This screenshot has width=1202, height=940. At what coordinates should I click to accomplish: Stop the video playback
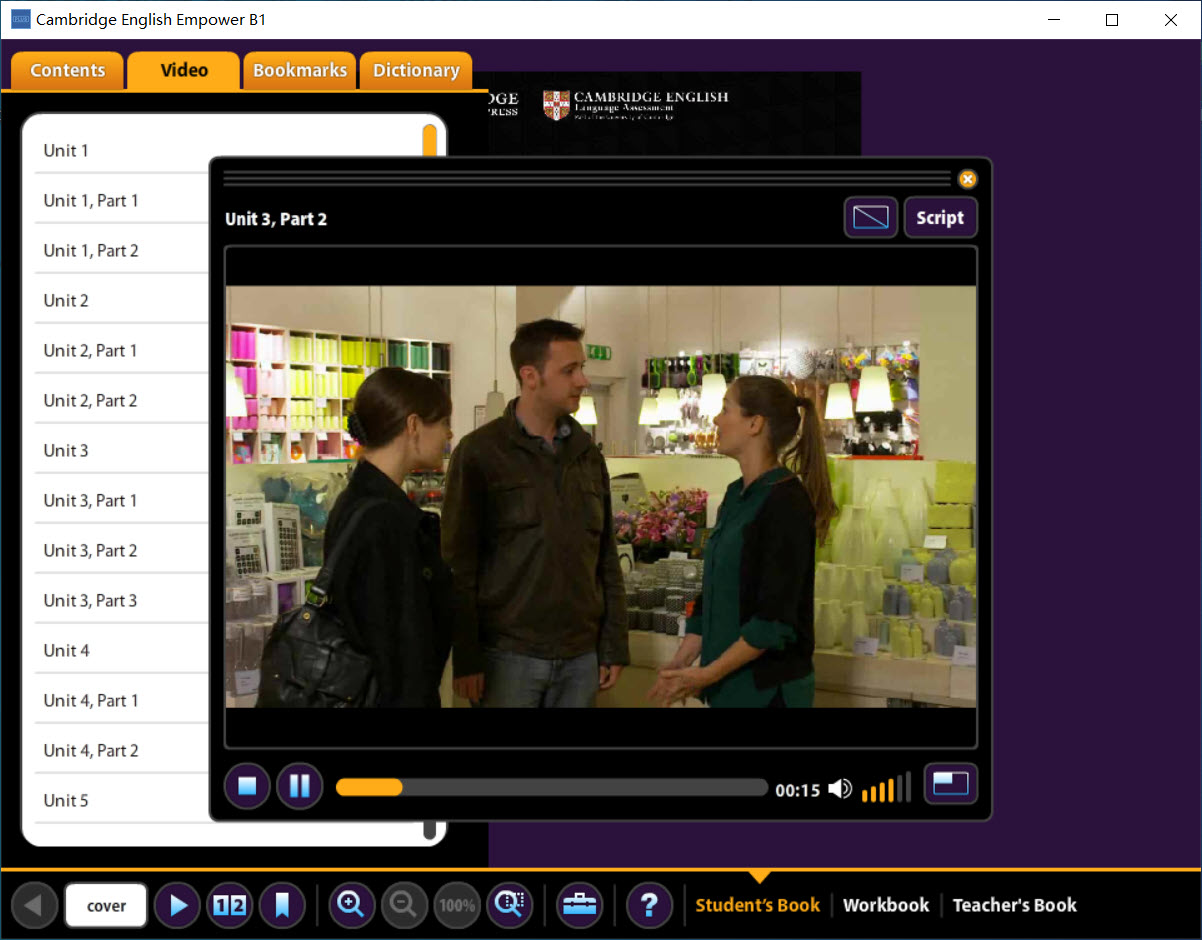(x=247, y=786)
